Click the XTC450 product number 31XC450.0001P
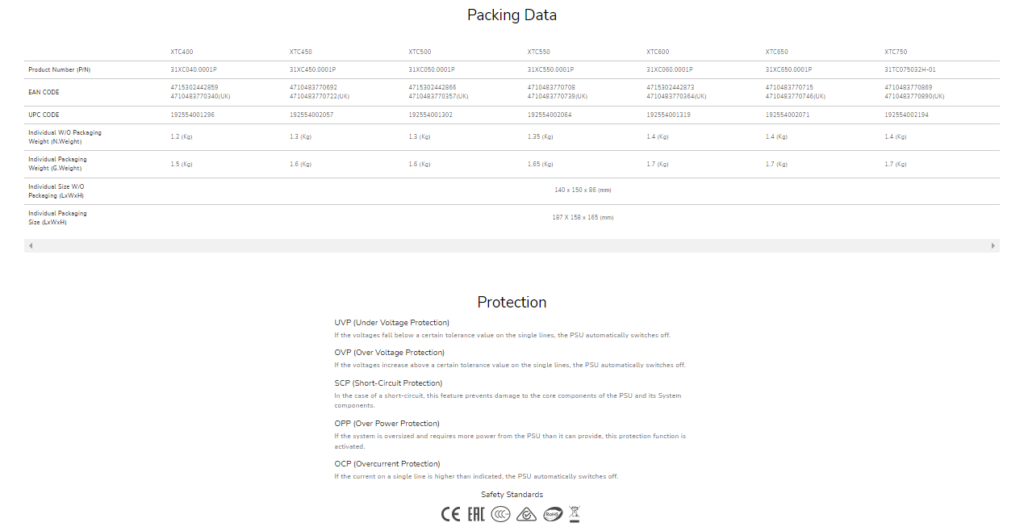Image resolution: width=1024 pixels, height=527 pixels. pos(312,70)
